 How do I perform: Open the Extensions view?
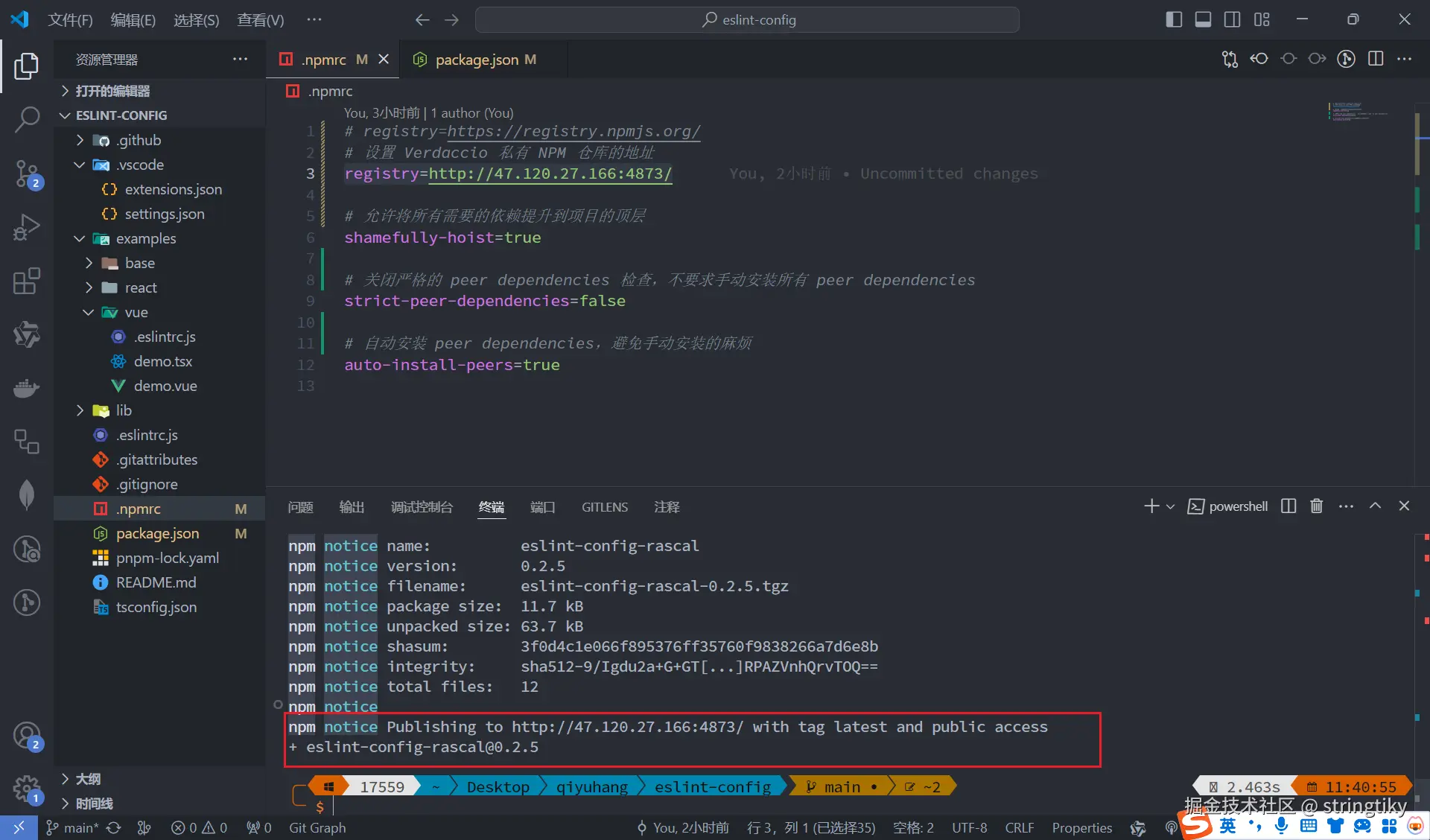click(27, 281)
